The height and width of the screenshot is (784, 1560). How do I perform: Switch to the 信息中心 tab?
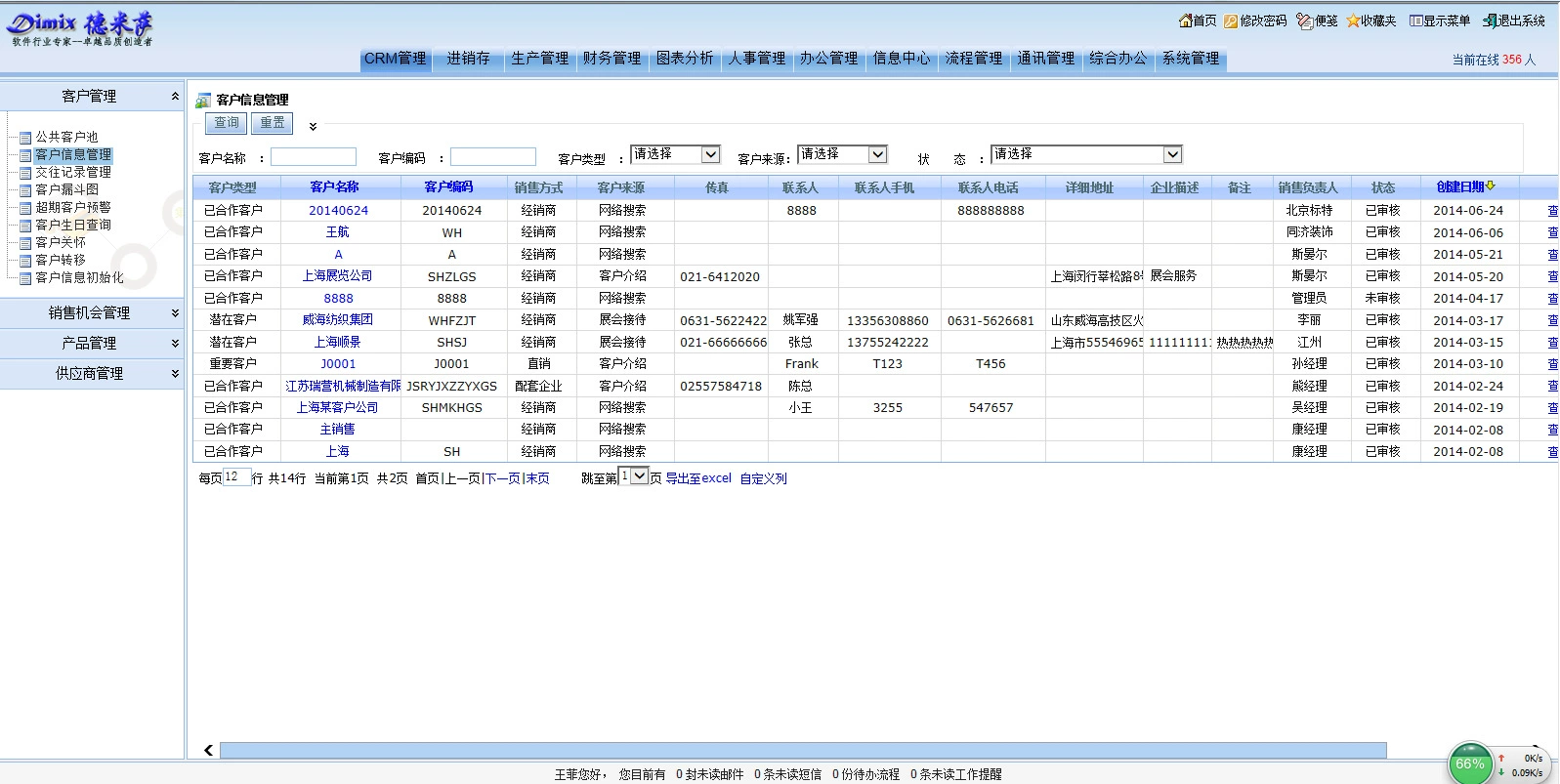902,59
